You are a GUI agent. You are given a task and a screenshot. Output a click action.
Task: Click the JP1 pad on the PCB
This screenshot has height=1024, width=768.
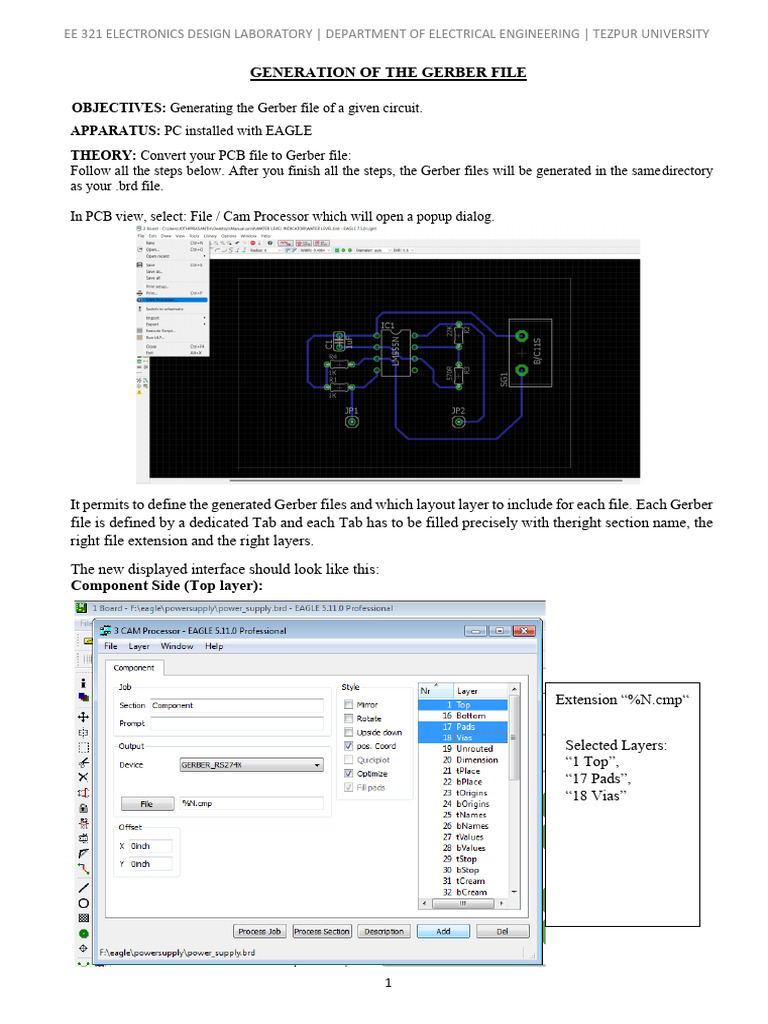pos(352,421)
